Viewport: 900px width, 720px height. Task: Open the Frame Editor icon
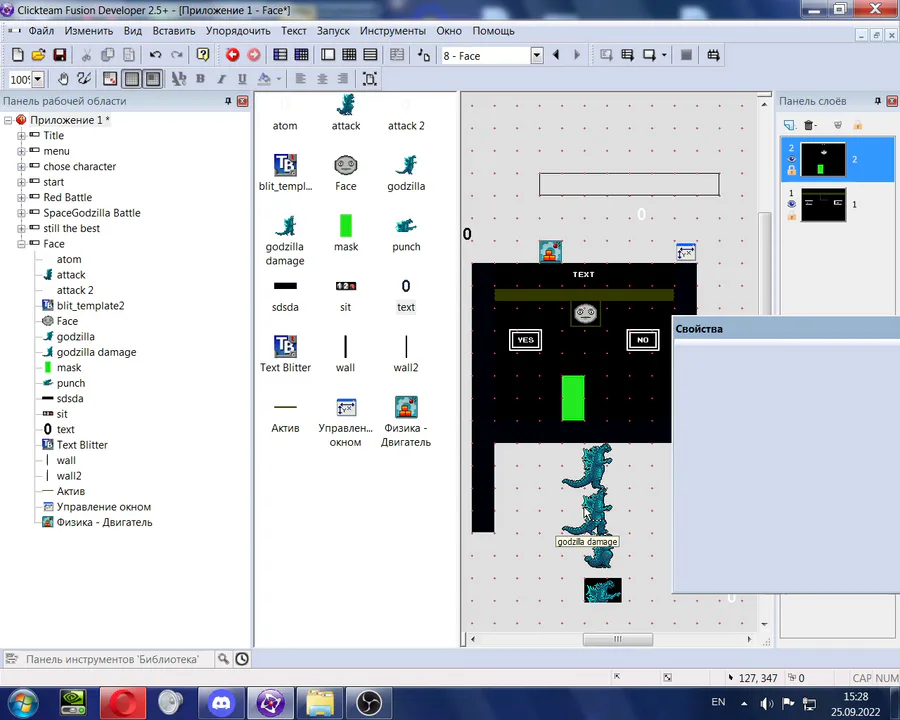[328, 55]
